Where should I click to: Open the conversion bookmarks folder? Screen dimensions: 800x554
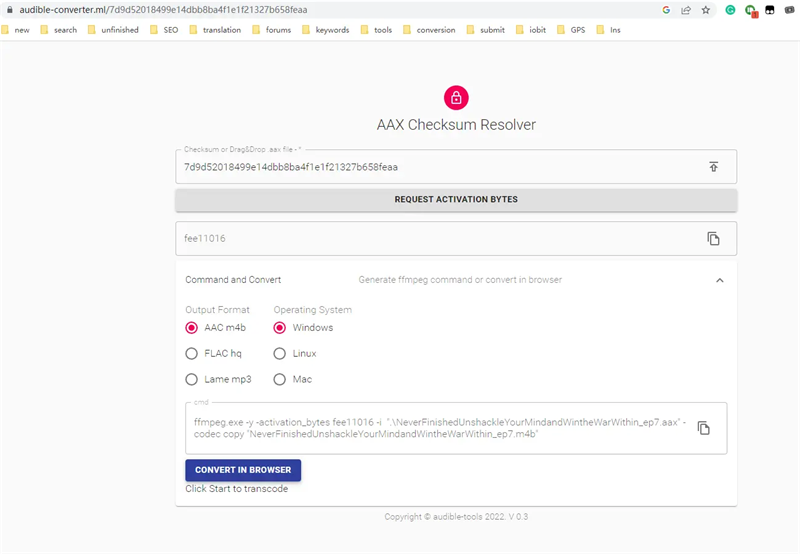click(x=430, y=30)
